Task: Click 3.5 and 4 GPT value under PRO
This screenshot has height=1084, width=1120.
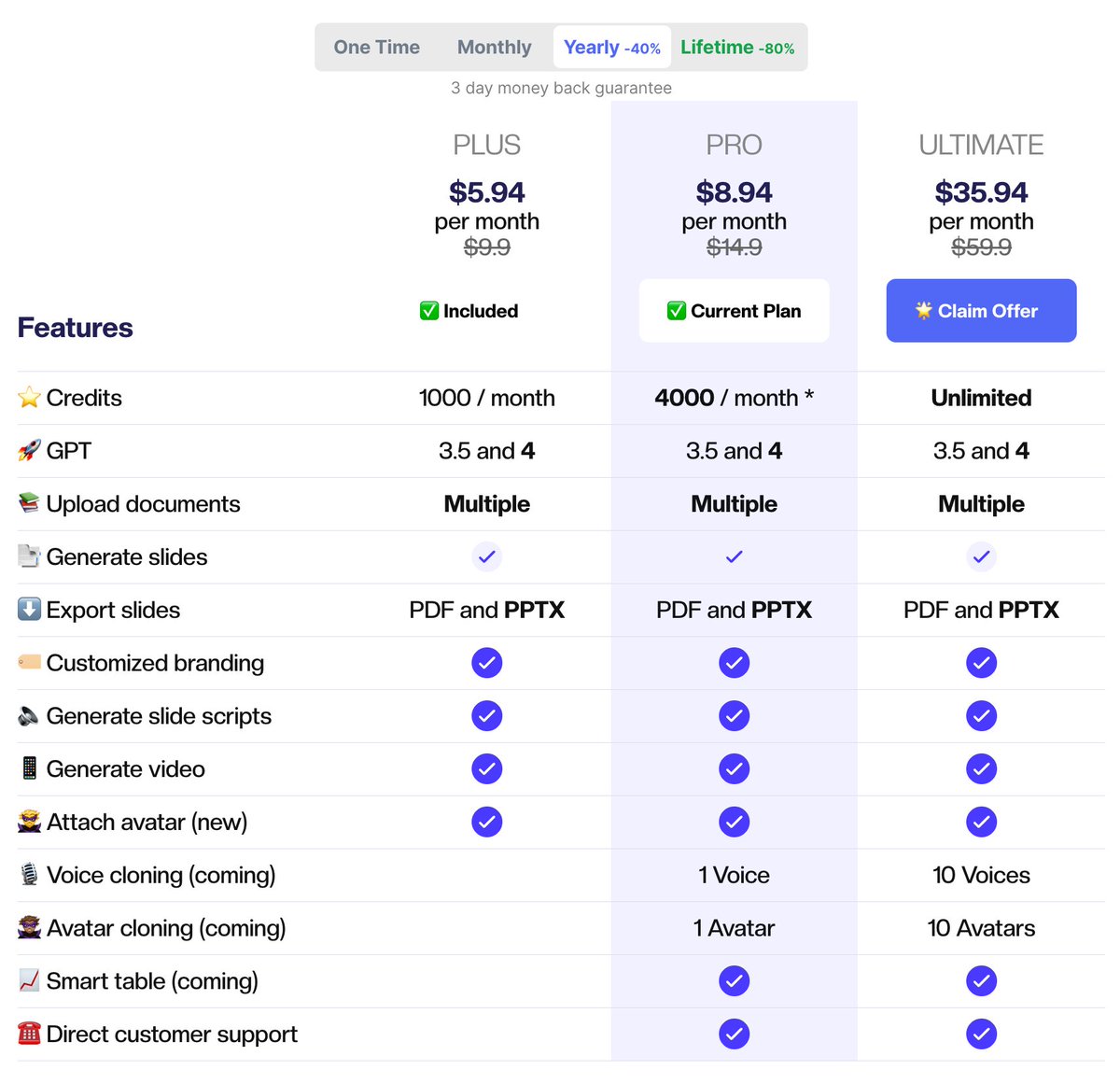Action: click(x=735, y=451)
